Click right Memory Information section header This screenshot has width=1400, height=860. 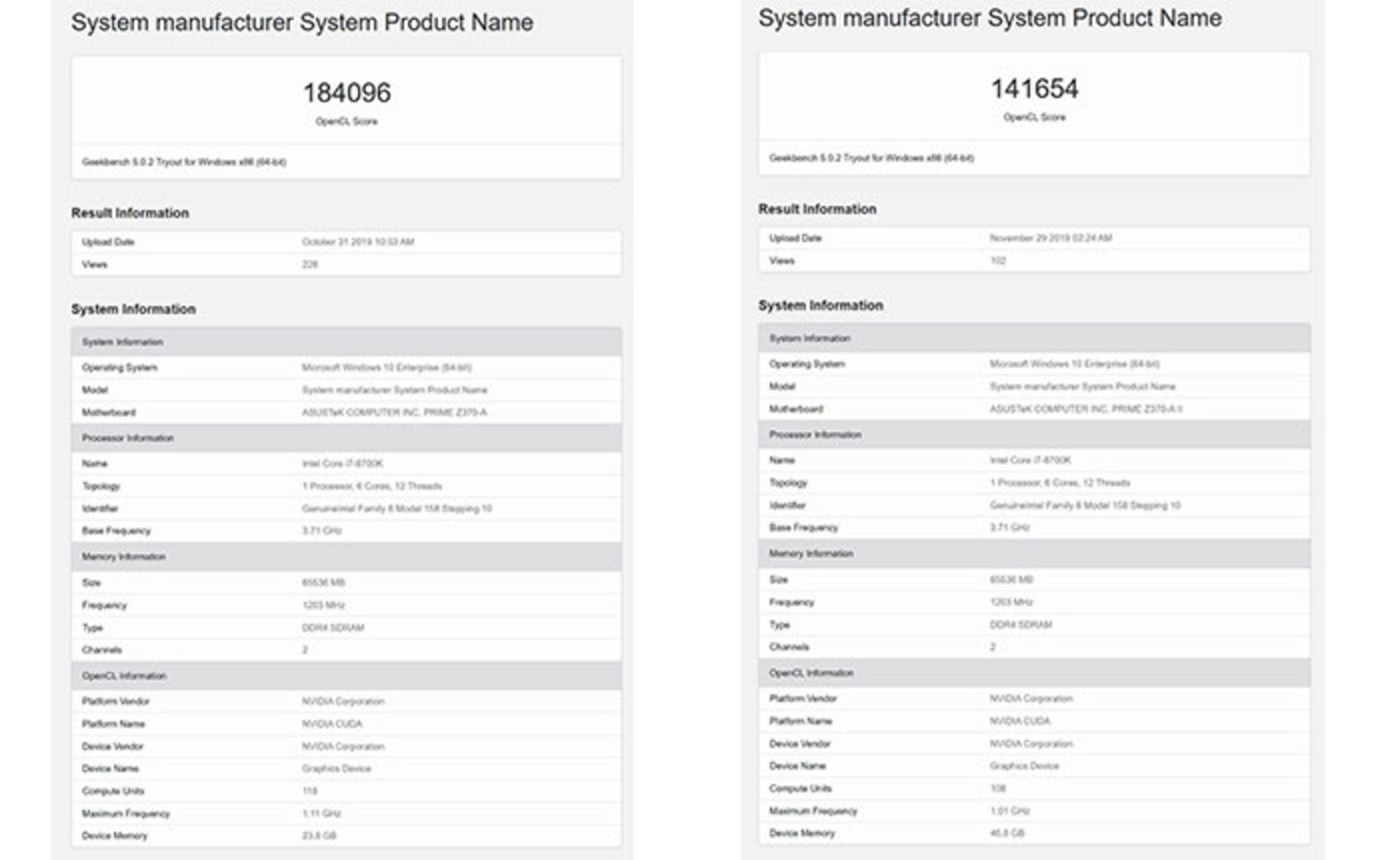click(811, 554)
